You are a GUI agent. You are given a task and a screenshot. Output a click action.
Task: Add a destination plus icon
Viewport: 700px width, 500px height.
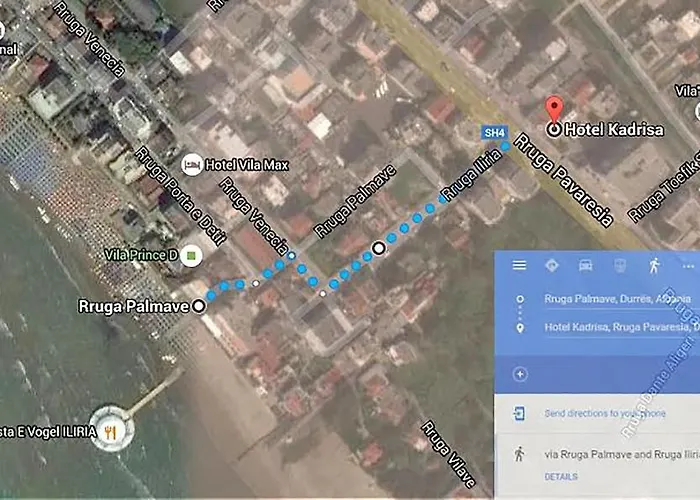(520, 374)
